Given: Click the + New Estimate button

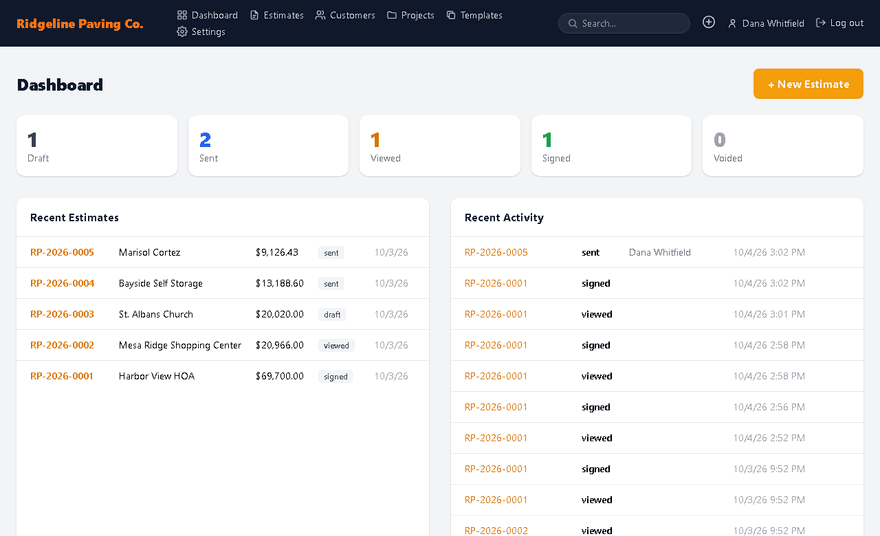Looking at the screenshot, I should pos(808,84).
